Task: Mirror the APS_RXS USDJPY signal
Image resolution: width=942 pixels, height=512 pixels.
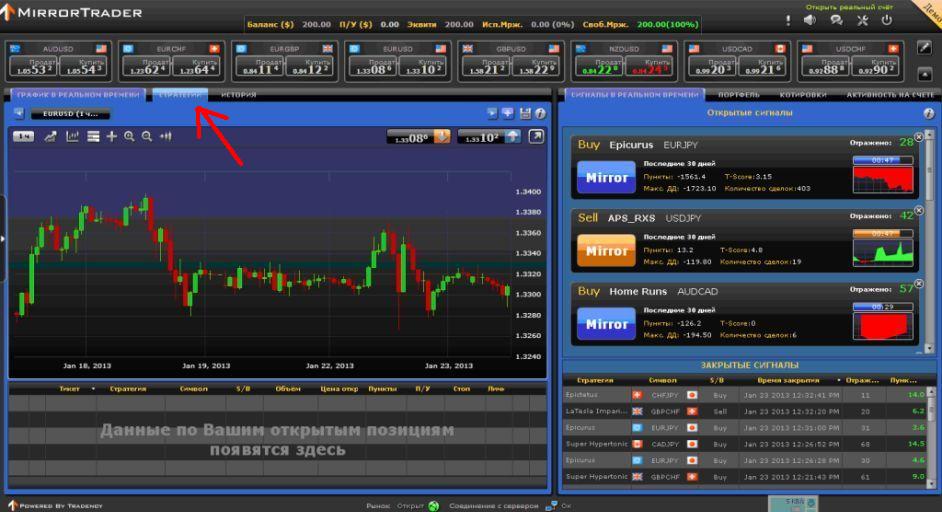Action: tap(606, 251)
